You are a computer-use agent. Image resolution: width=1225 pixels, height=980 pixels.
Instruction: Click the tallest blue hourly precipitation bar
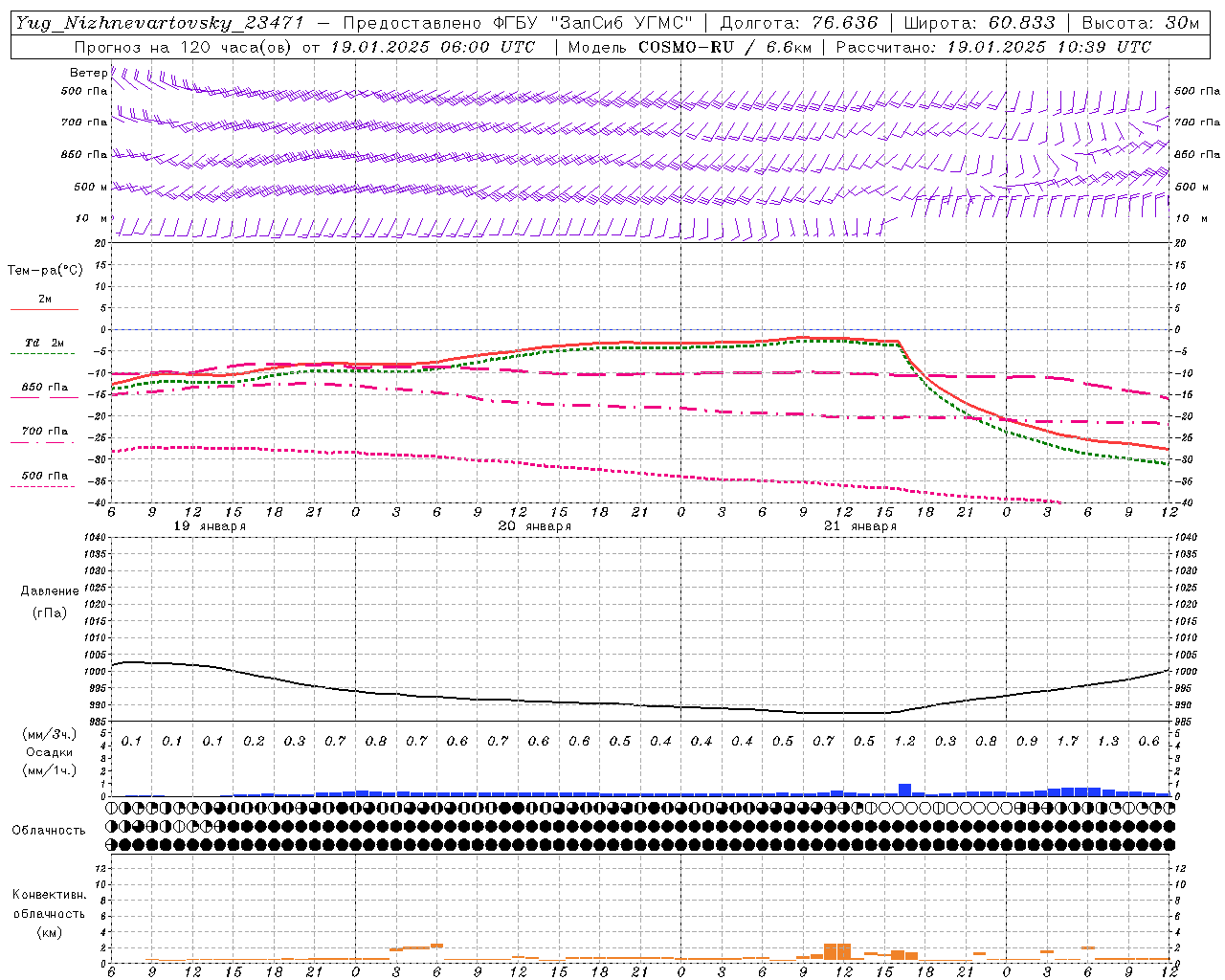[904, 791]
